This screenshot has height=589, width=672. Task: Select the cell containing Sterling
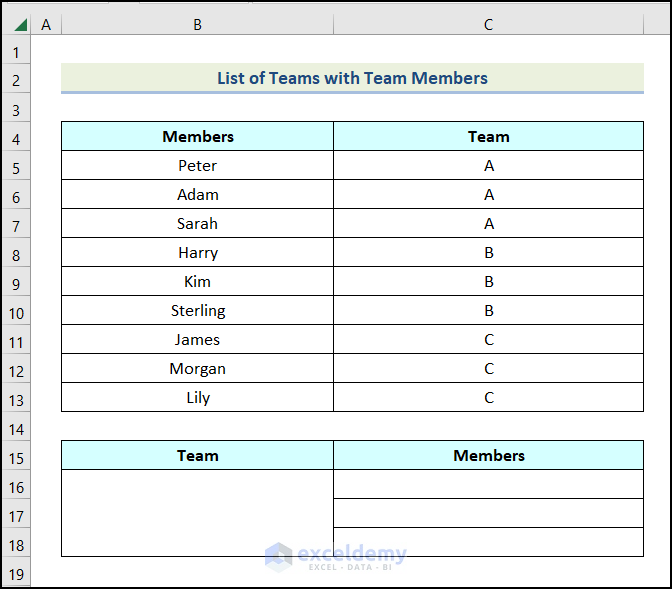coord(198,311)
